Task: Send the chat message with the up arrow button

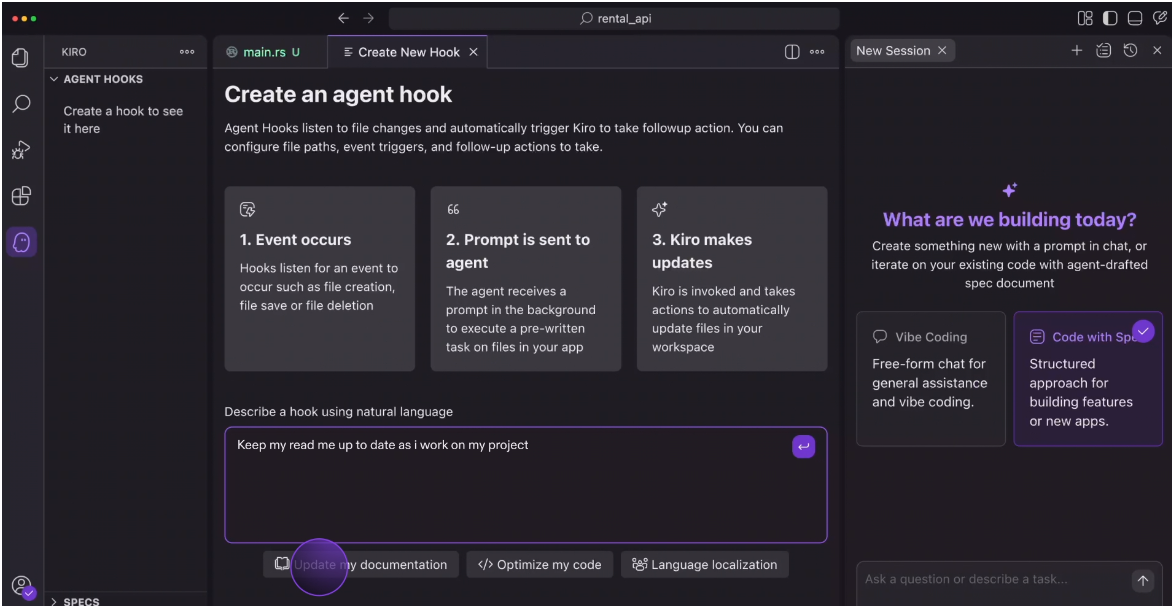Action: [x=1143, y=580]
